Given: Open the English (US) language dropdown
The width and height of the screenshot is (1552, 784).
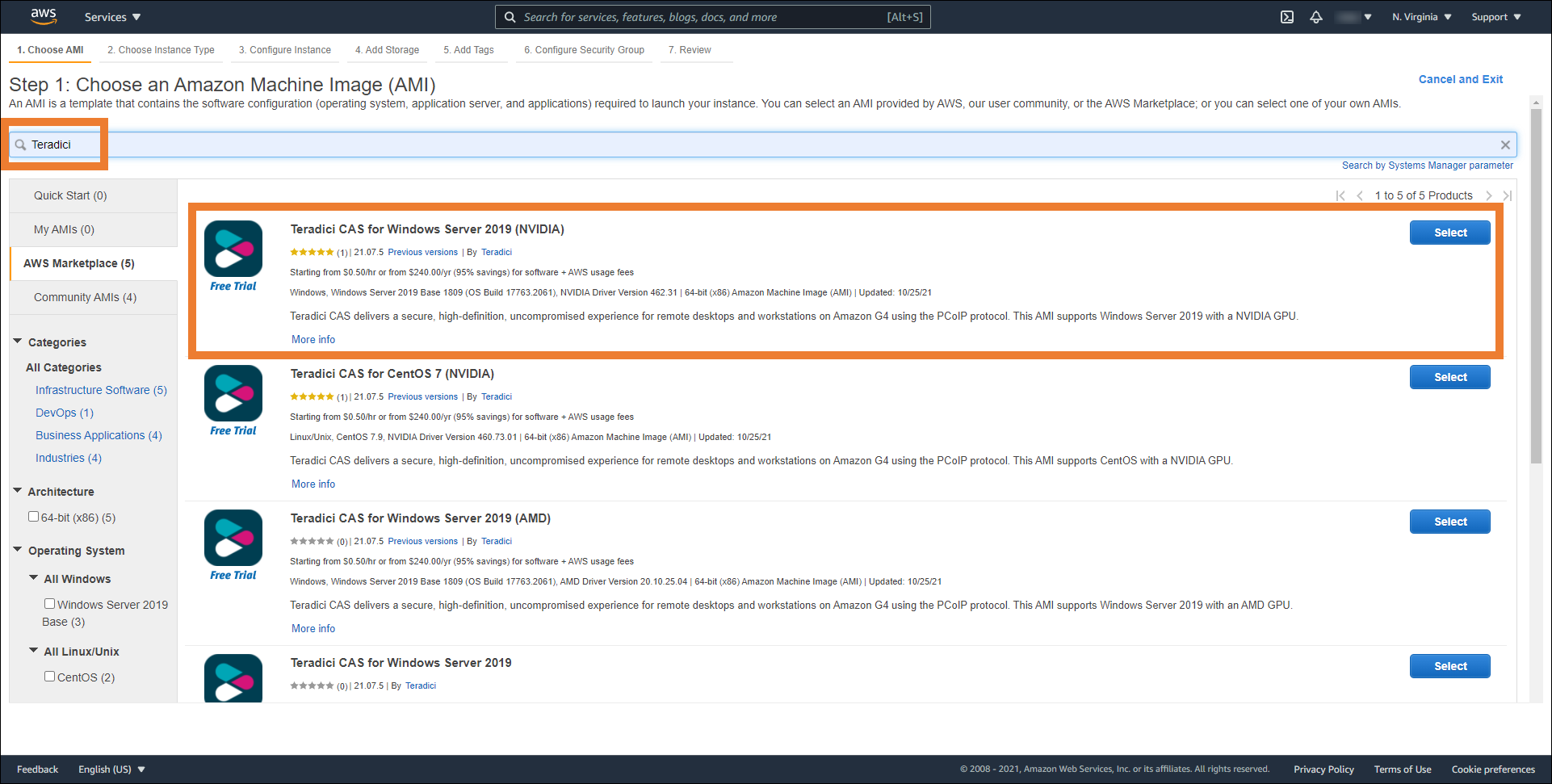Looking at the screenshot, I should point(111,769).
